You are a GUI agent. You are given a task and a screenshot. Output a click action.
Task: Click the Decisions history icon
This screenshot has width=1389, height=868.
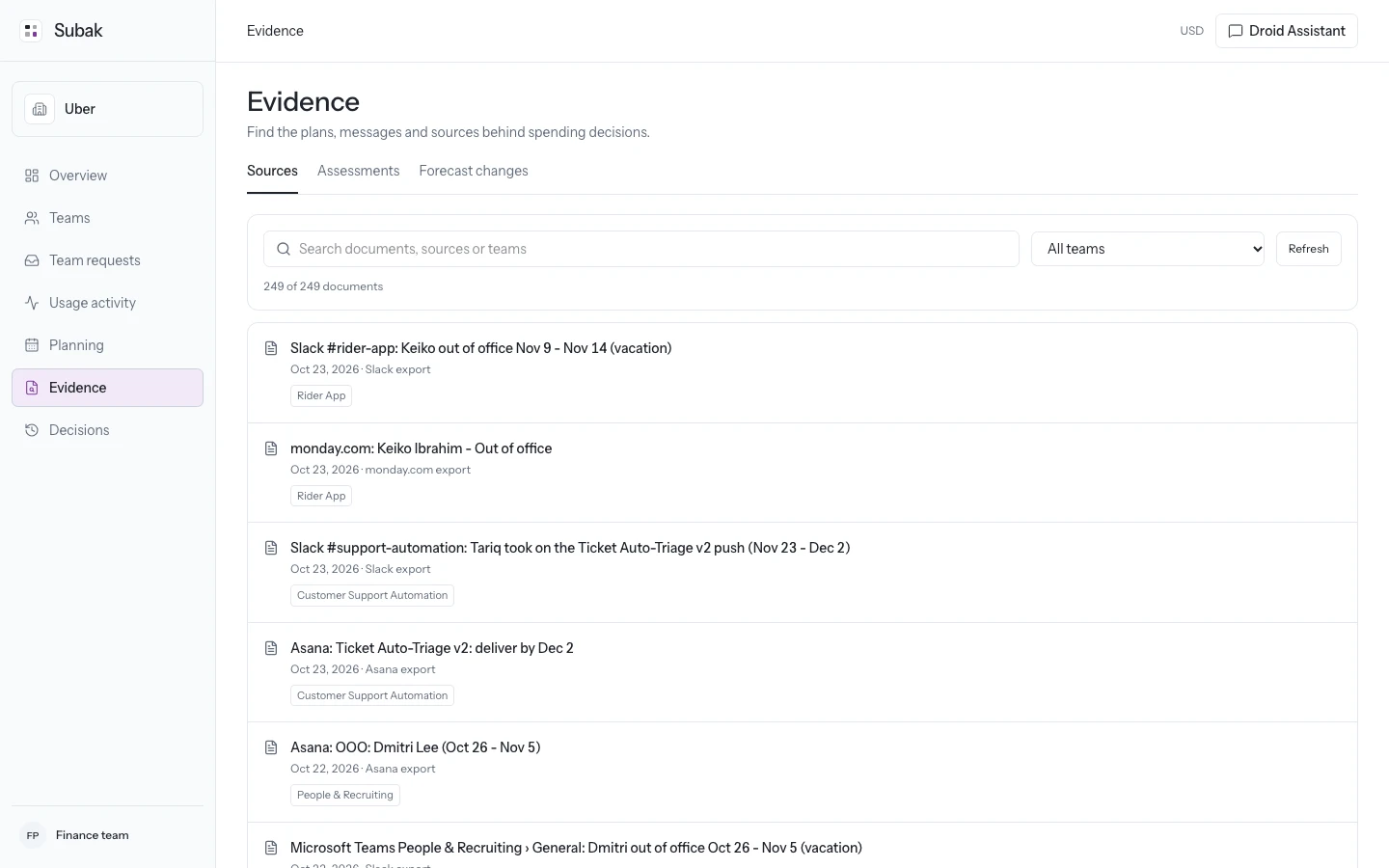tap(32, 430)
